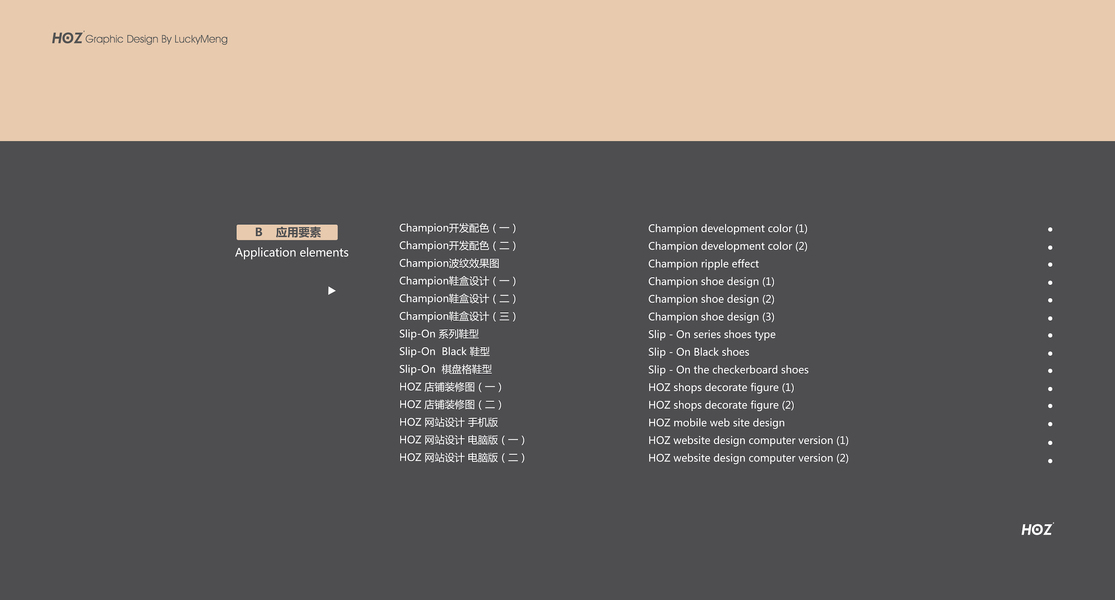1115x600 pixels.
Task: Click 'HOZ website design computer version (1)'
Action: pos(748,441)
